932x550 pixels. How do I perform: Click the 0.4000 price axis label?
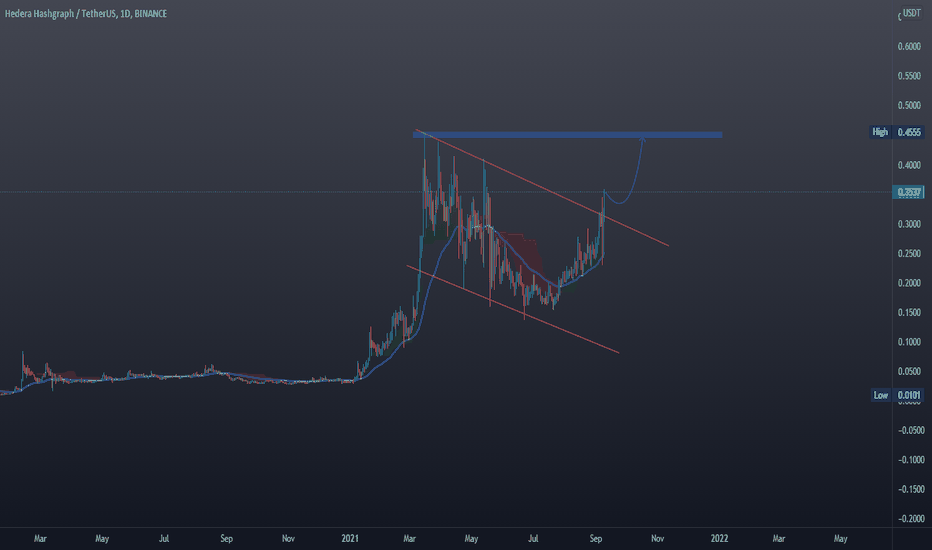click(x=909, y=165)
